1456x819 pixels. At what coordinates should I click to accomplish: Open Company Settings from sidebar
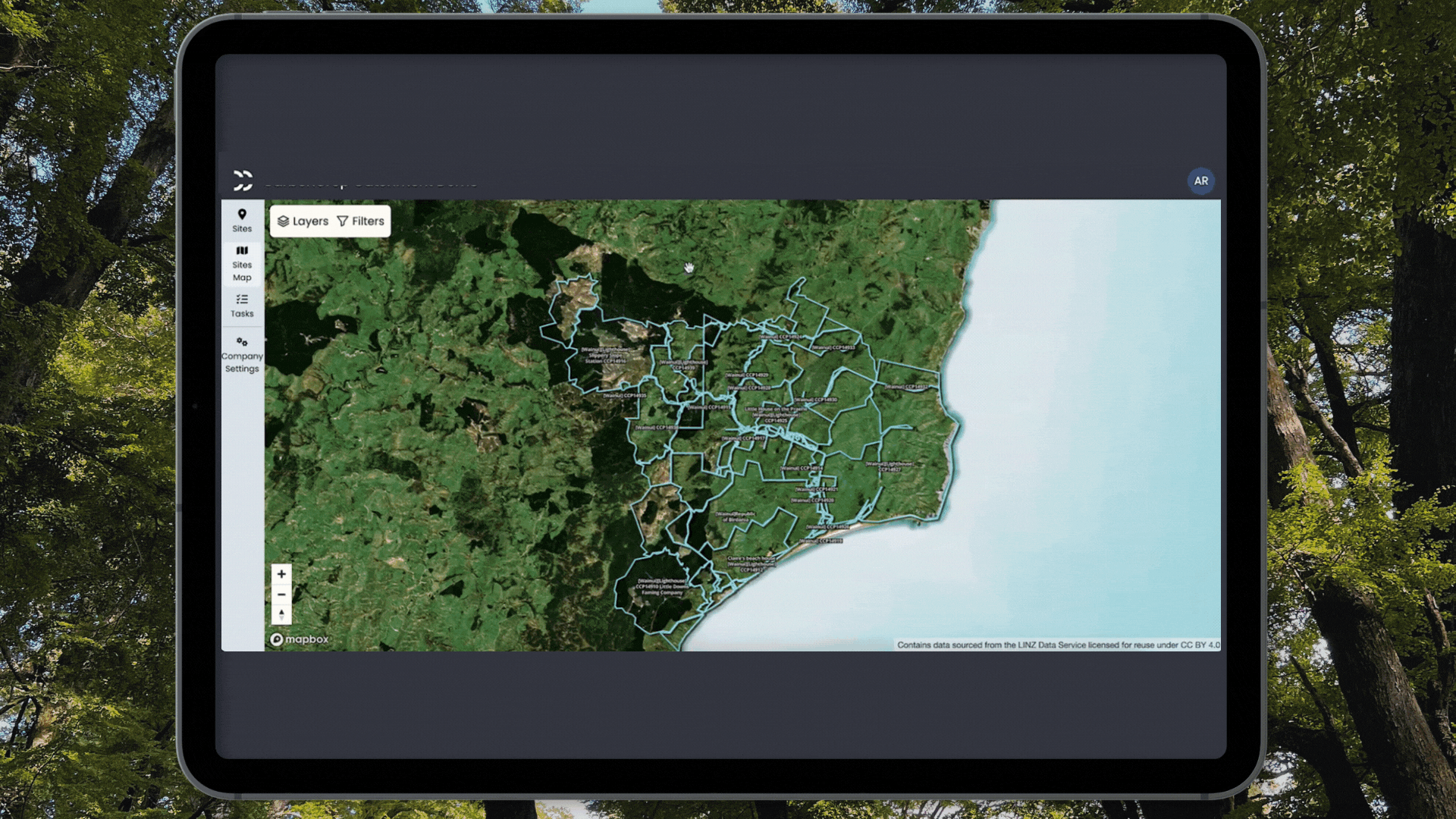click(242, 355)
